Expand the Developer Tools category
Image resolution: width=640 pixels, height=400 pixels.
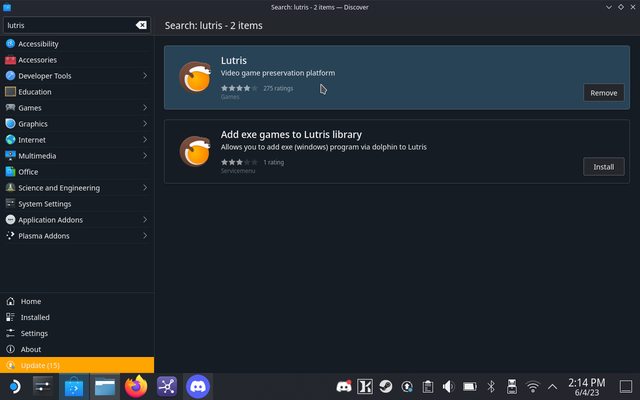144,76
